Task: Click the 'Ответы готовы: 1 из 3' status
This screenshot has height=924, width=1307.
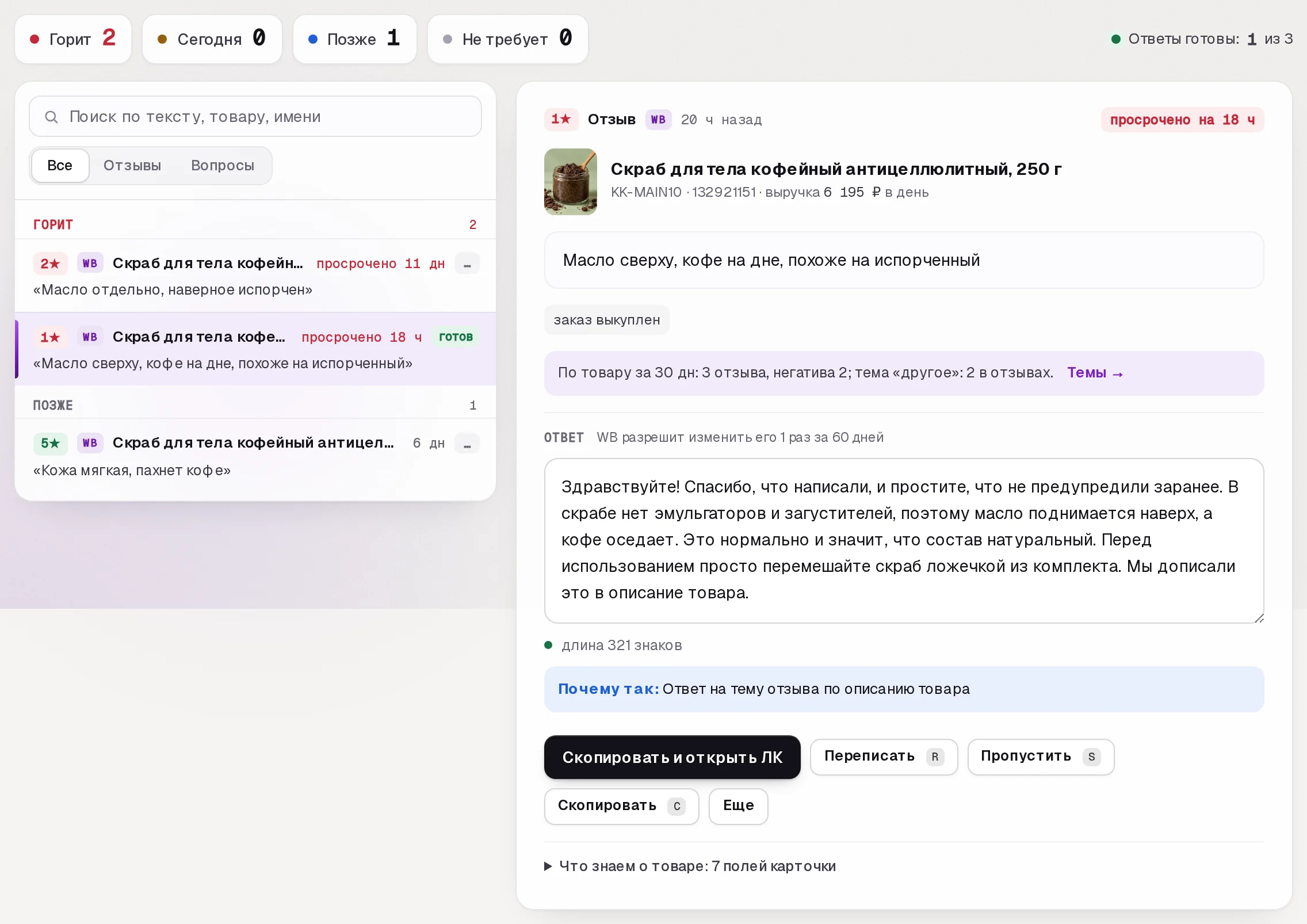Action: (x=1202, y=39)
